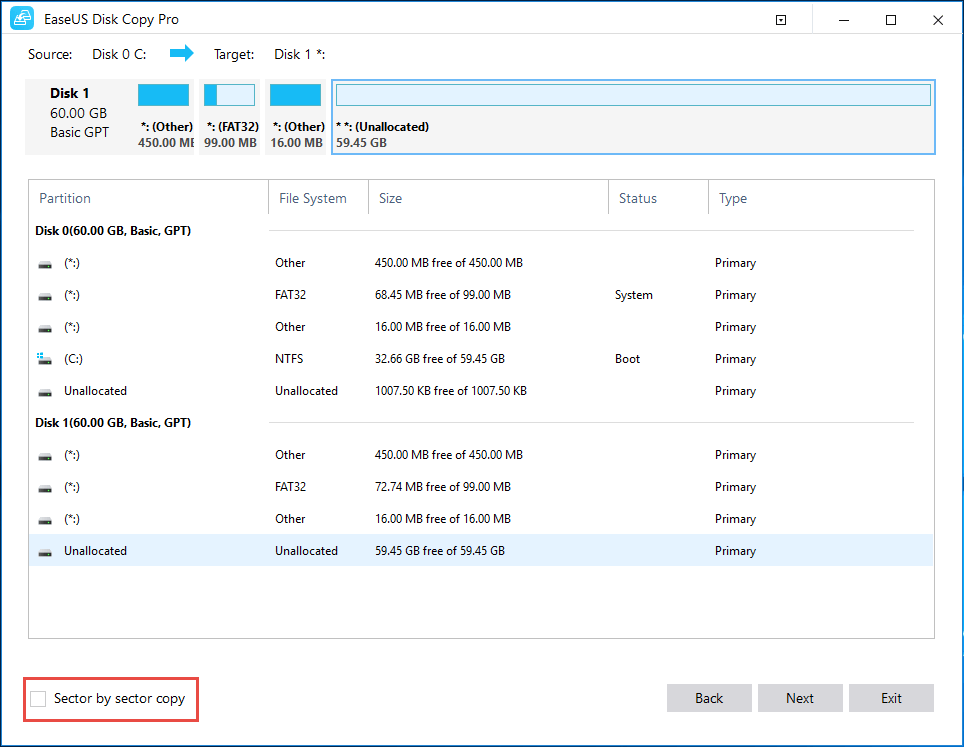Select the Disk 1(60.00 GB, Basic, GPT) group
This screenshot has height=747, width=964.
[x=113, y=422]
